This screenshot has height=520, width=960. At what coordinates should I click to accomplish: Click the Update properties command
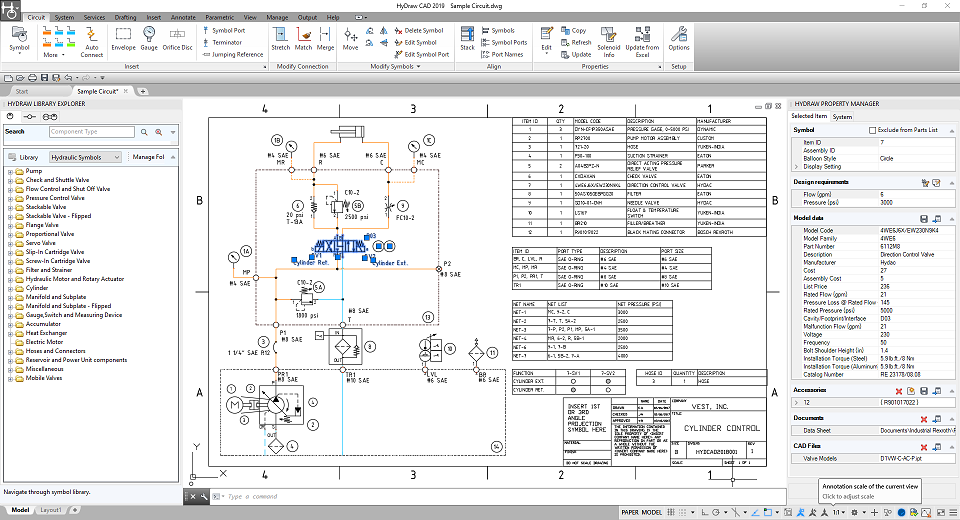tap(576, 55)
